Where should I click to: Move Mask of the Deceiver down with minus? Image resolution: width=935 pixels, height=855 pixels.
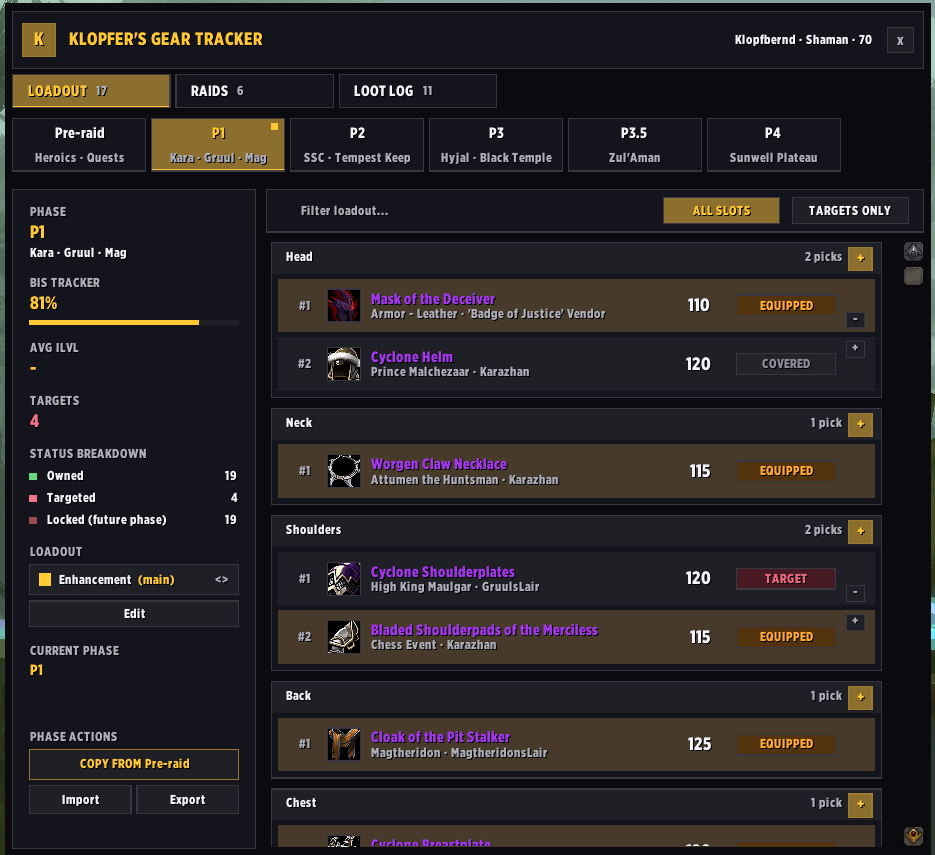(855, 320)
